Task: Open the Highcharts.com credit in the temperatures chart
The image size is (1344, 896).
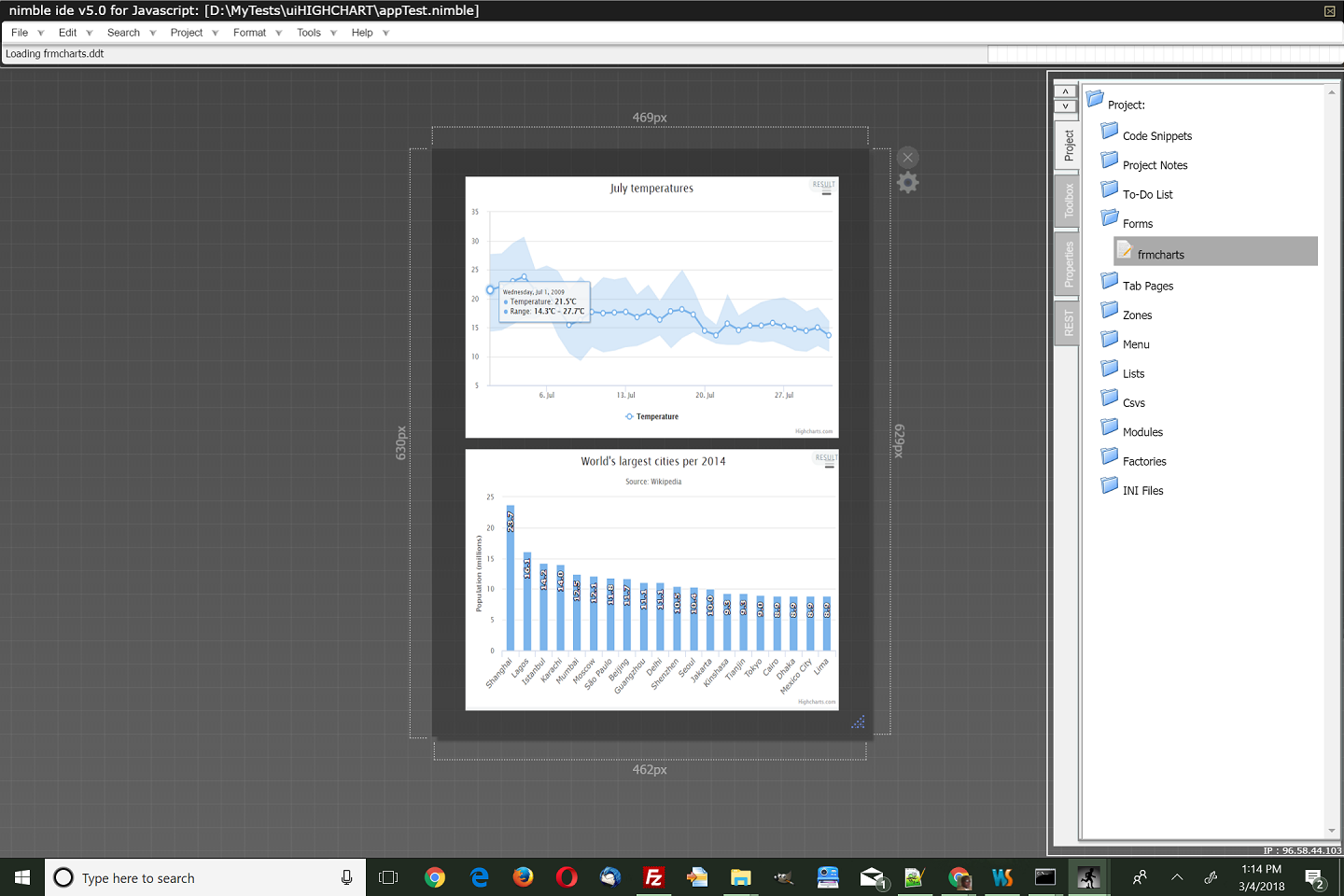Action: [814, 431]
